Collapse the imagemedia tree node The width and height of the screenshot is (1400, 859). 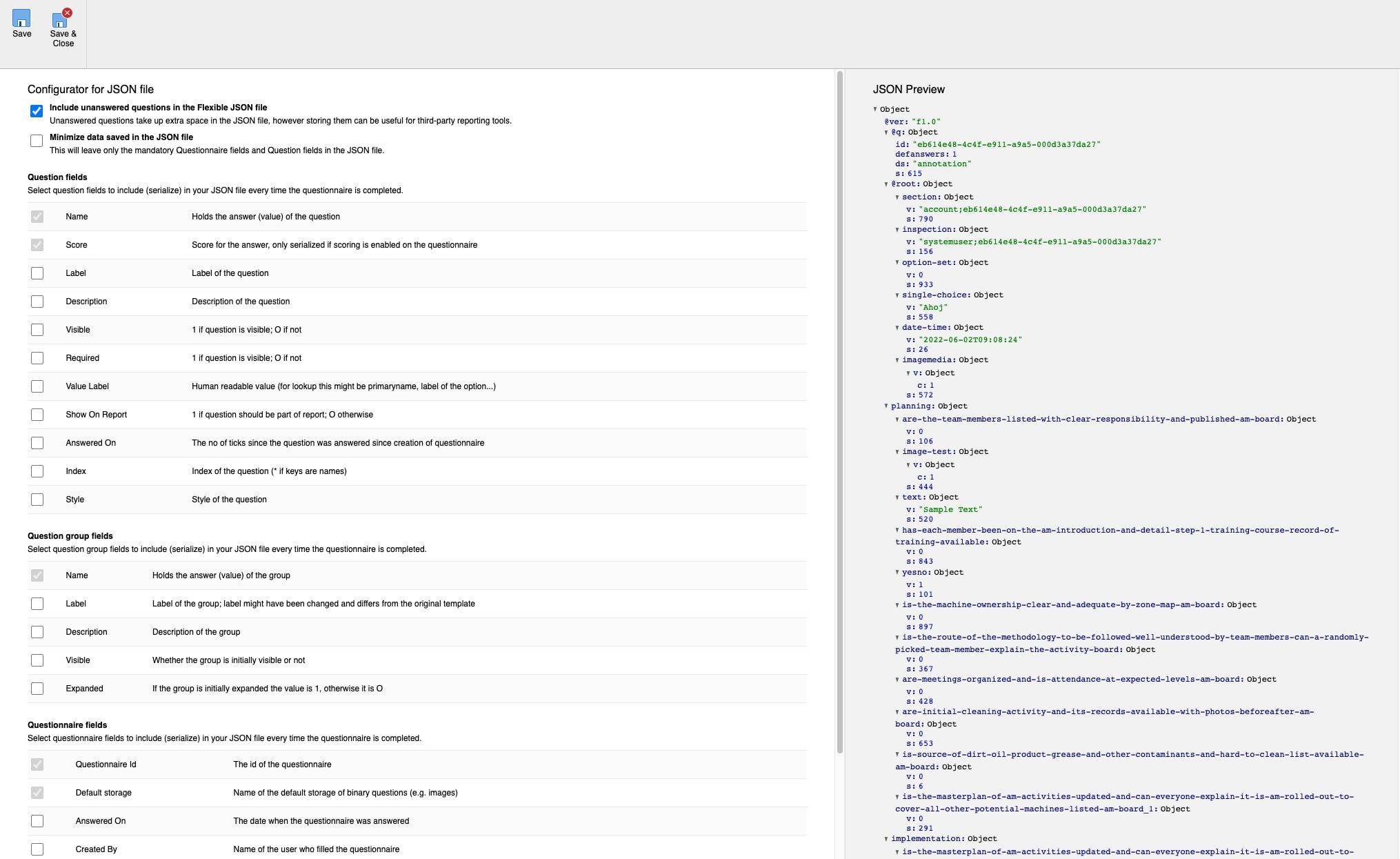coord(897,360)
